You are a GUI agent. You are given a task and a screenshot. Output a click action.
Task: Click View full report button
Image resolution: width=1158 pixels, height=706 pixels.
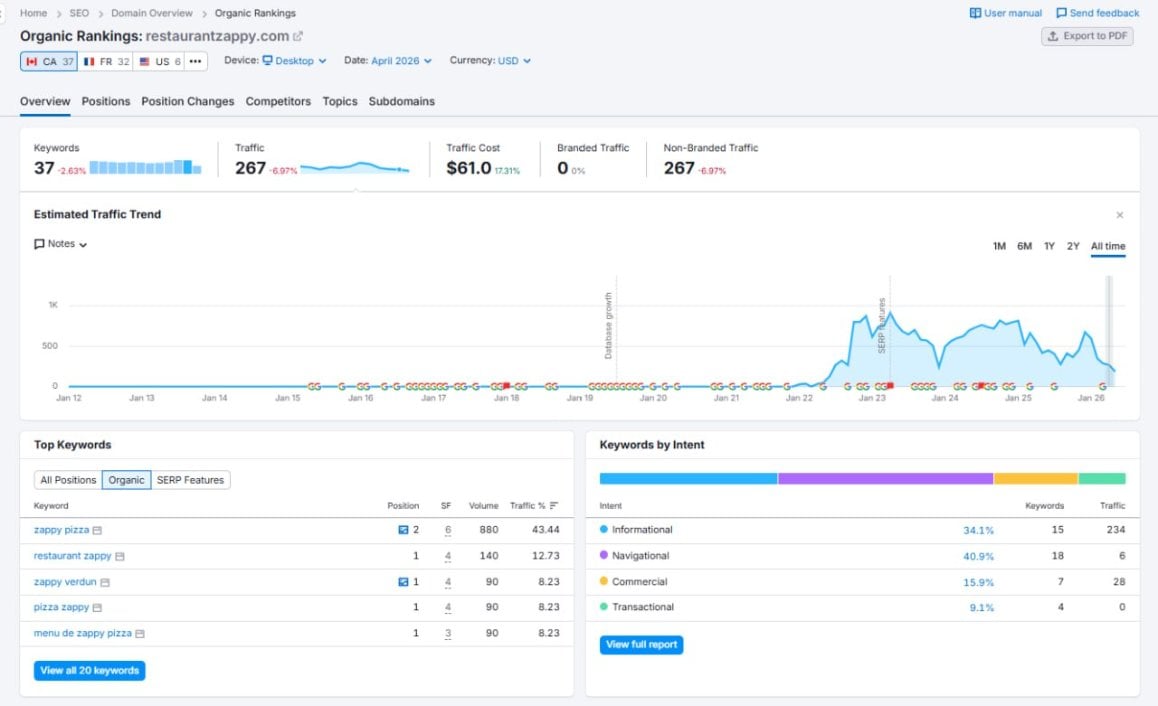tap(641, 645)
